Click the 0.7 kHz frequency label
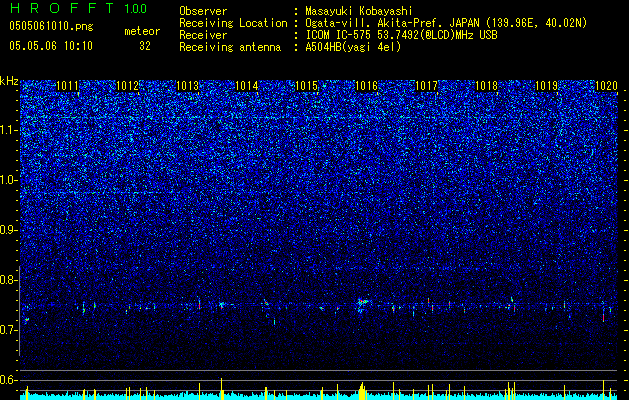629x400 pixels. pyautogui.click(x=9, y=330)
